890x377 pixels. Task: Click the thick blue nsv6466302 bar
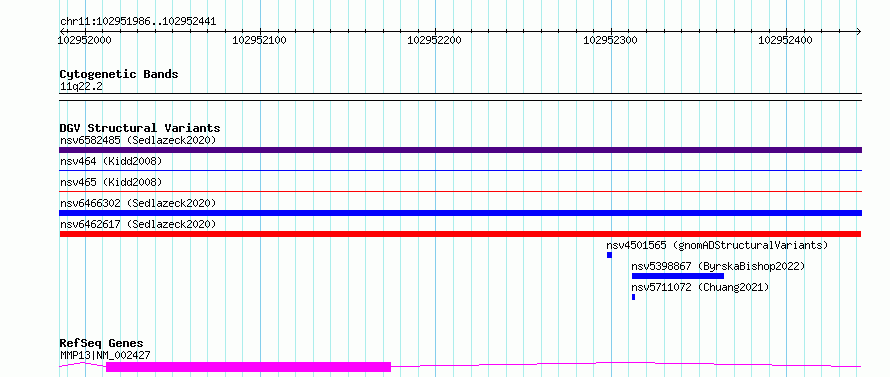460,213
